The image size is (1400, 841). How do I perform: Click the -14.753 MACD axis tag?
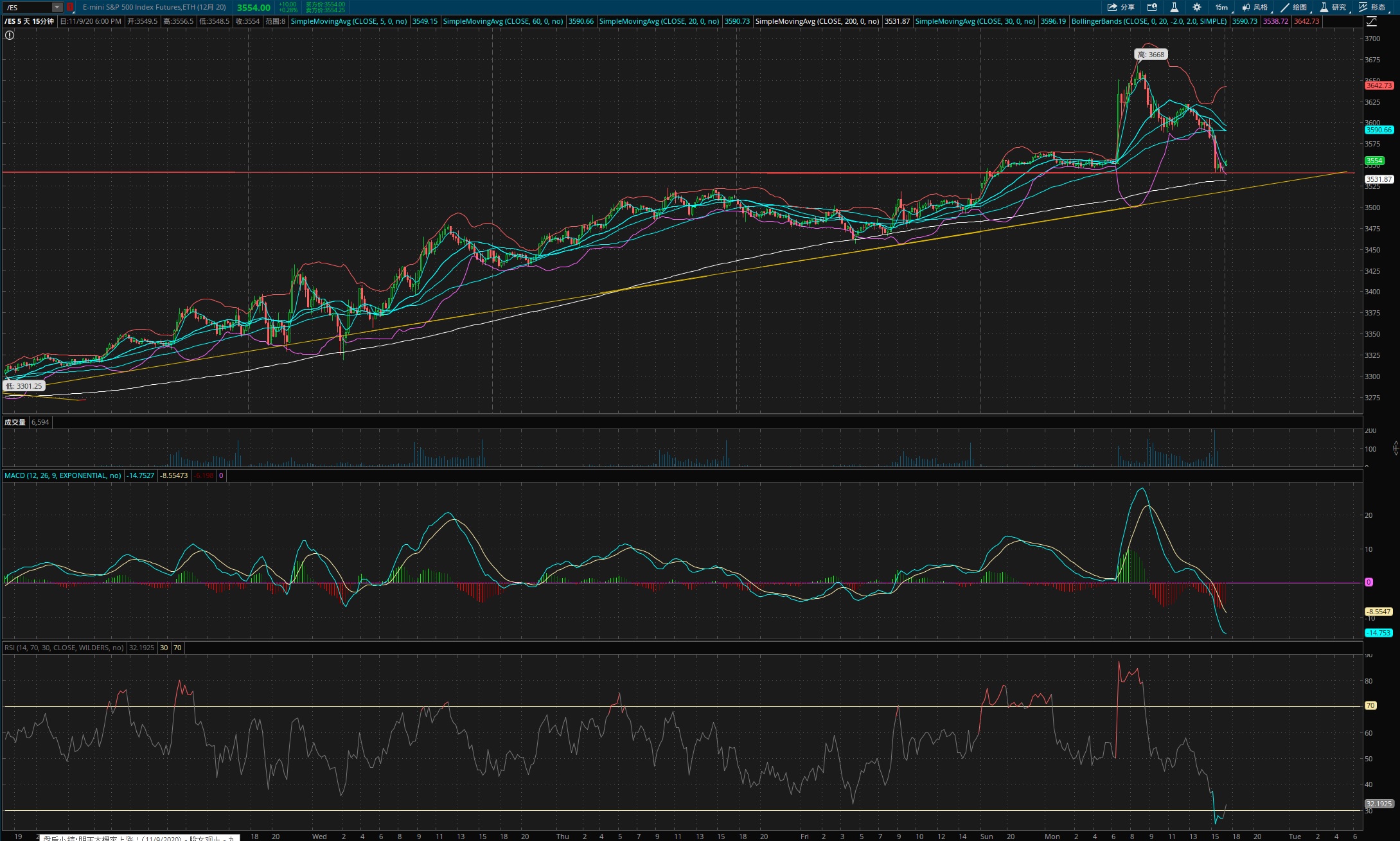[x=1378, y=633]
